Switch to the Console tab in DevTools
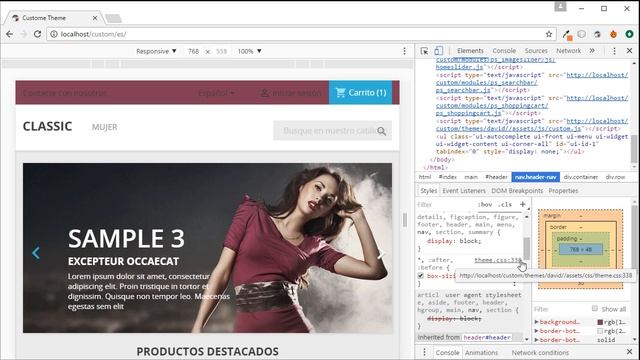The width and height of the screenshot is (640, 360). 504,51
